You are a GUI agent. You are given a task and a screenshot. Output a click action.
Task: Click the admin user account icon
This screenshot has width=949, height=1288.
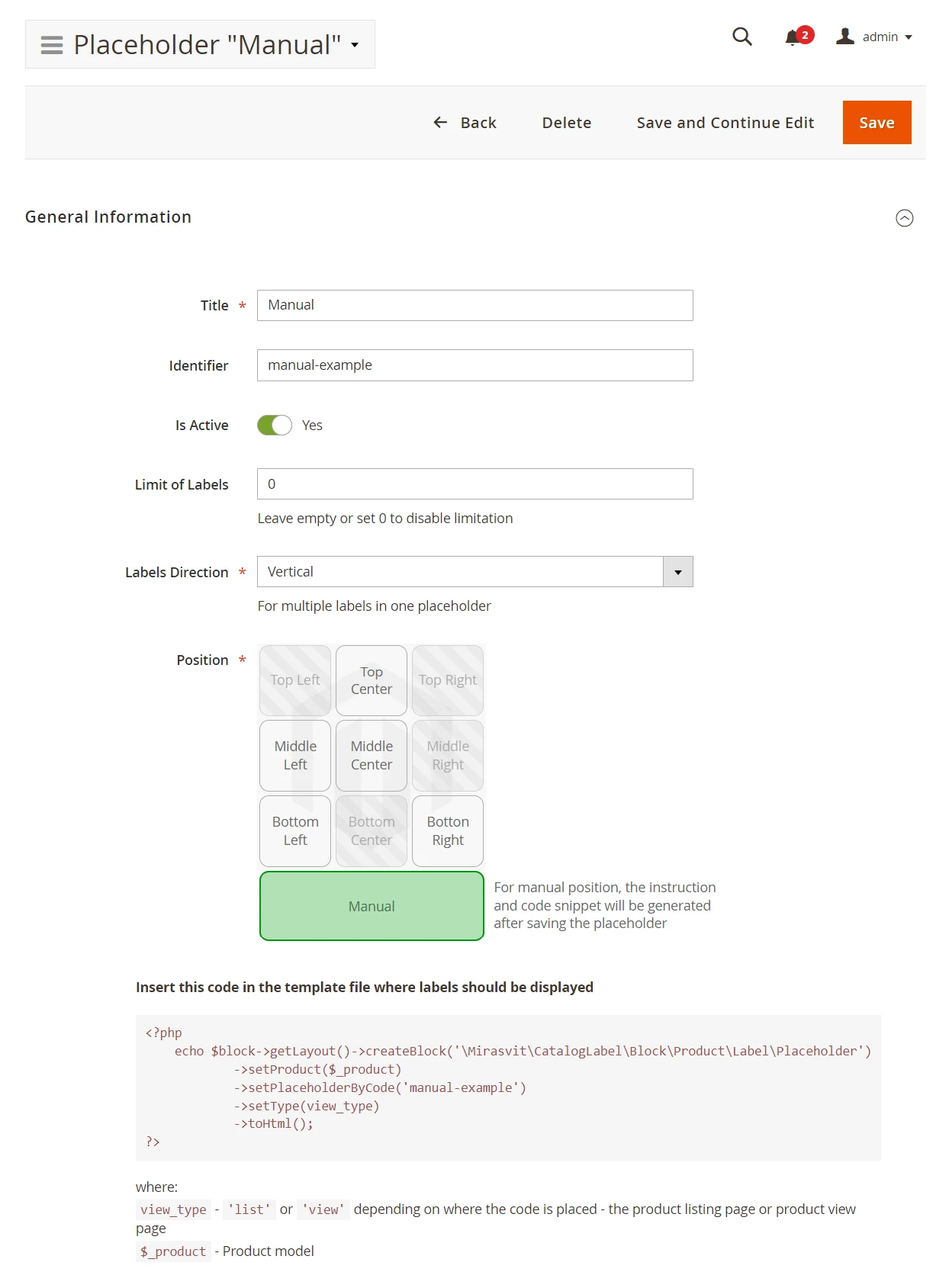tap(844, 37)
